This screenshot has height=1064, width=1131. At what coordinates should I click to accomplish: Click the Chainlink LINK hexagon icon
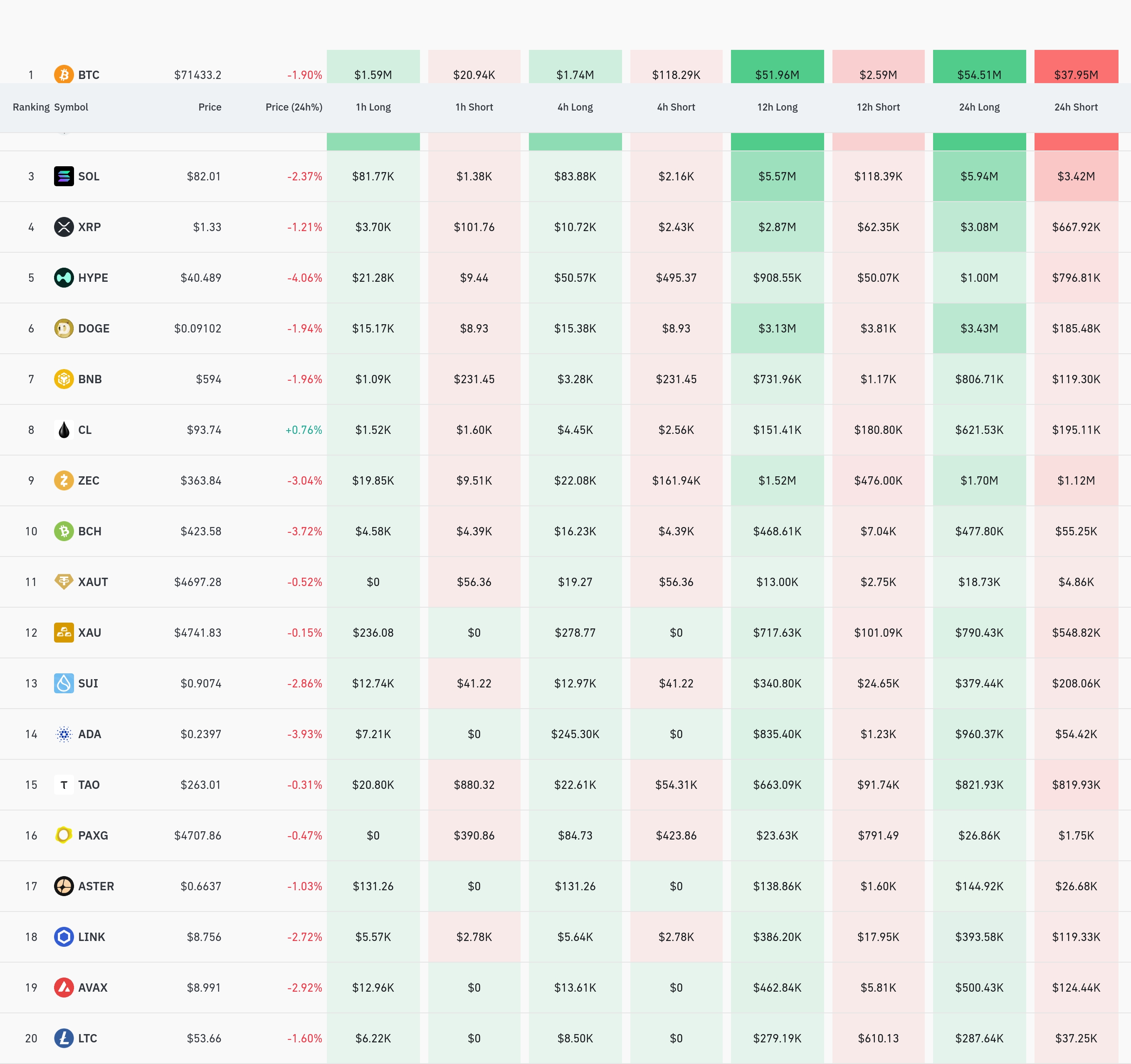coord(64,937)
